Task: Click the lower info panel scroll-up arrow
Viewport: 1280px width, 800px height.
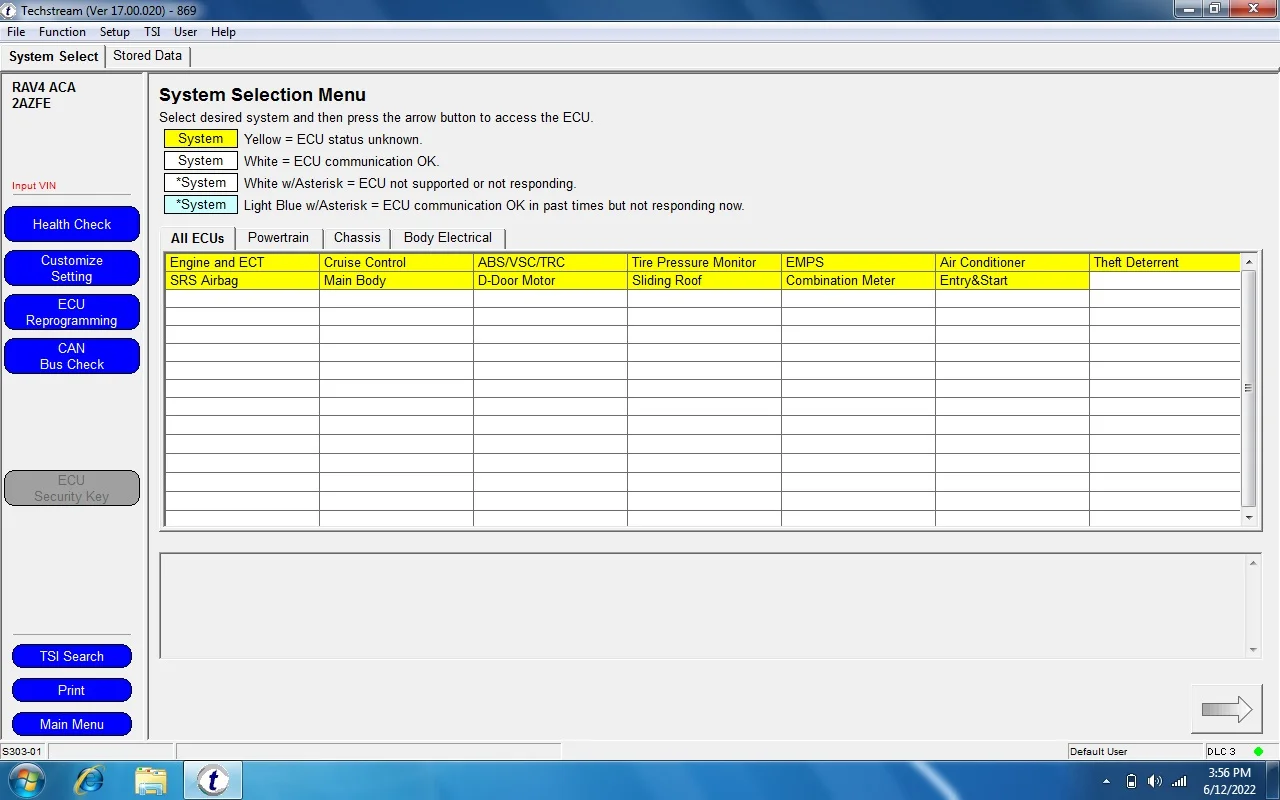Action: pos(1253,564)
